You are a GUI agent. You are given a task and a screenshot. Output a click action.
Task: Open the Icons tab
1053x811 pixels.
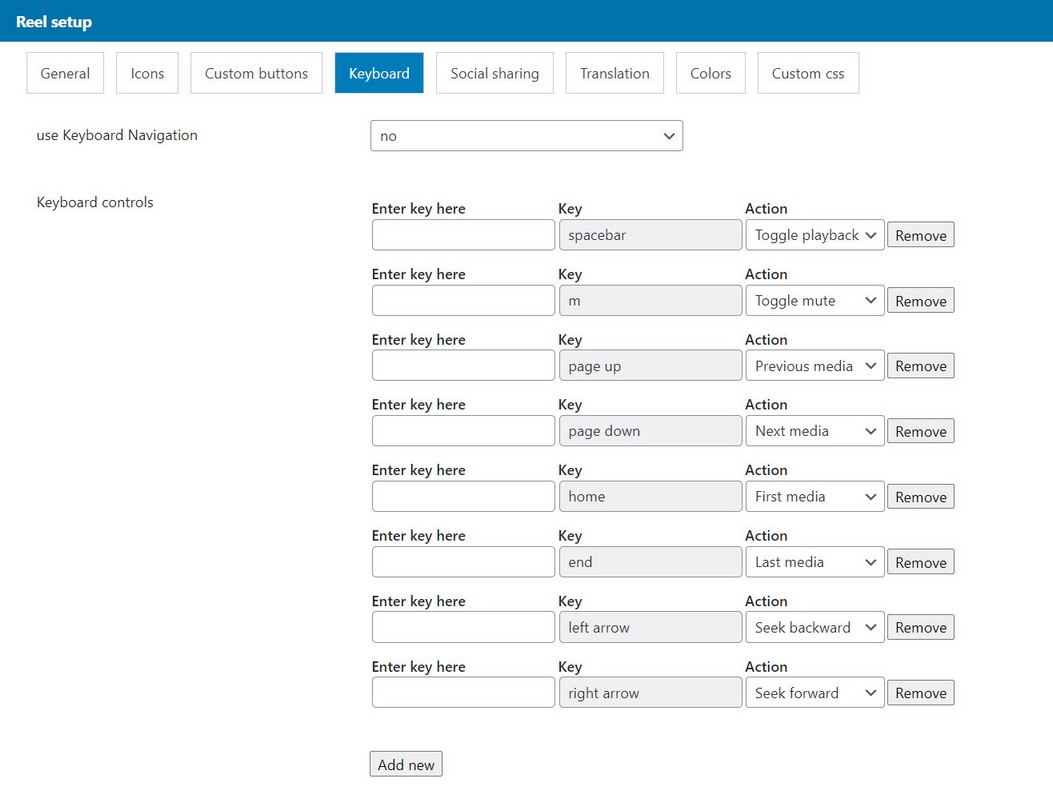[147, 73]
